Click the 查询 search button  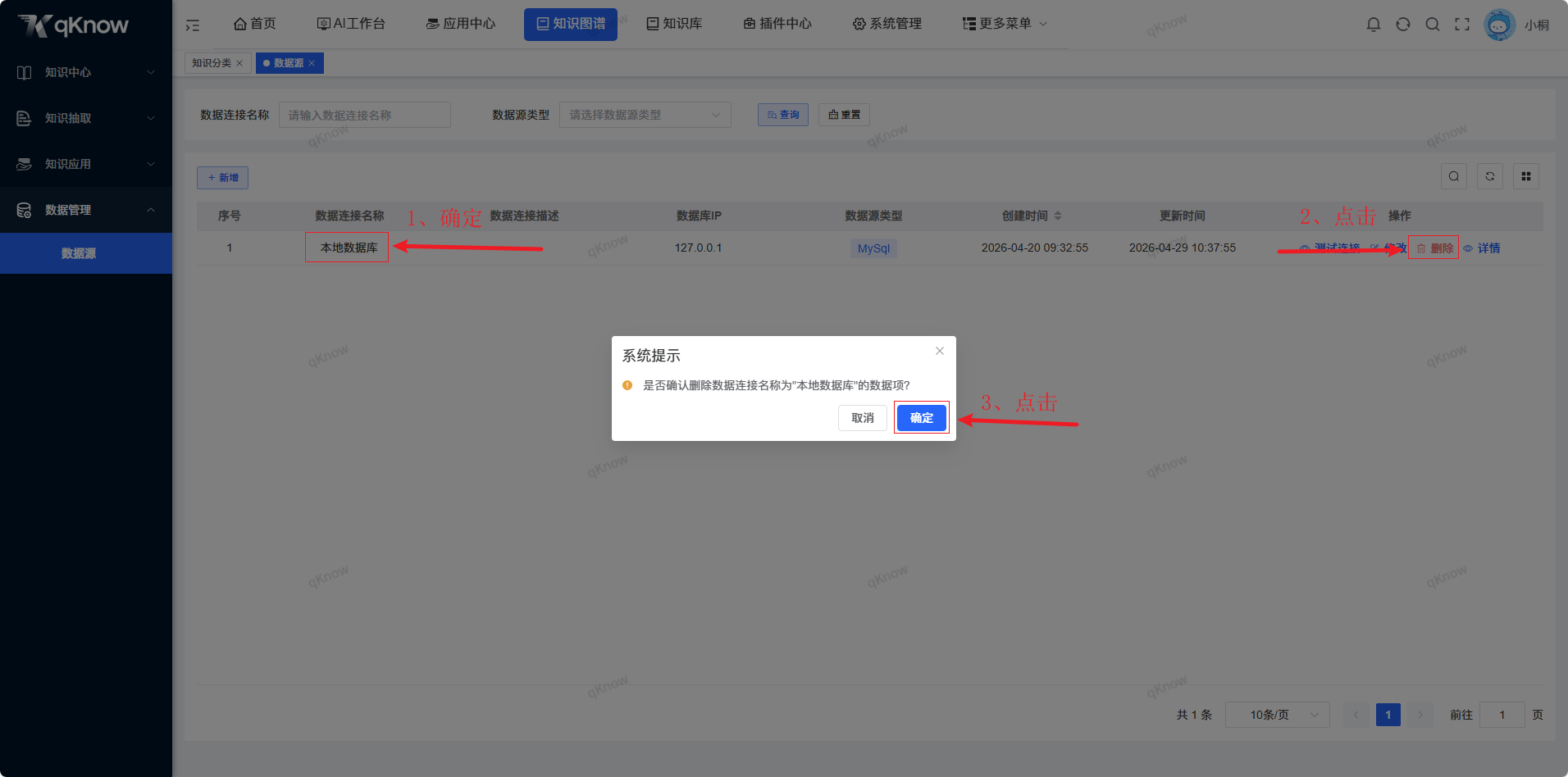(x=783, y=115)
